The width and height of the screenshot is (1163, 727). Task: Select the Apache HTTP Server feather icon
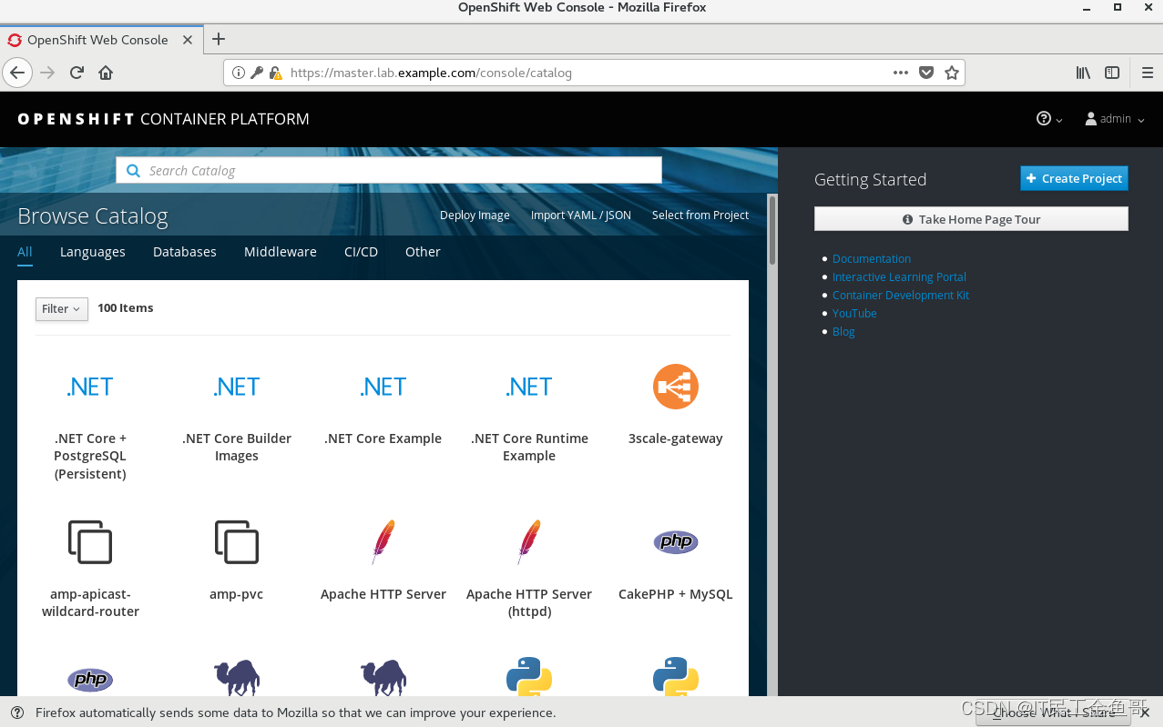coord(383,542)
